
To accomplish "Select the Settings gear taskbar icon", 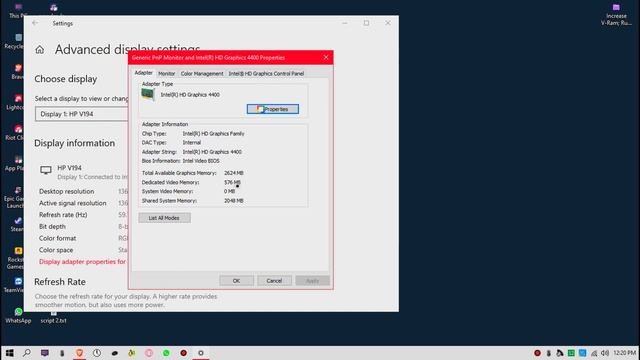I will point(201,353).
